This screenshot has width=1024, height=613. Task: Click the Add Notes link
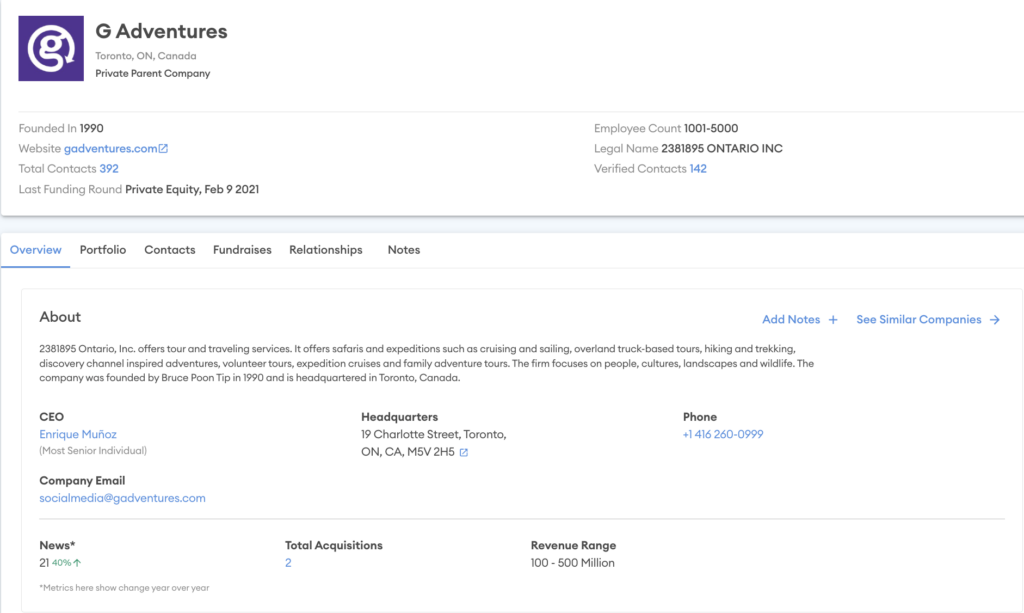(791, 319)
